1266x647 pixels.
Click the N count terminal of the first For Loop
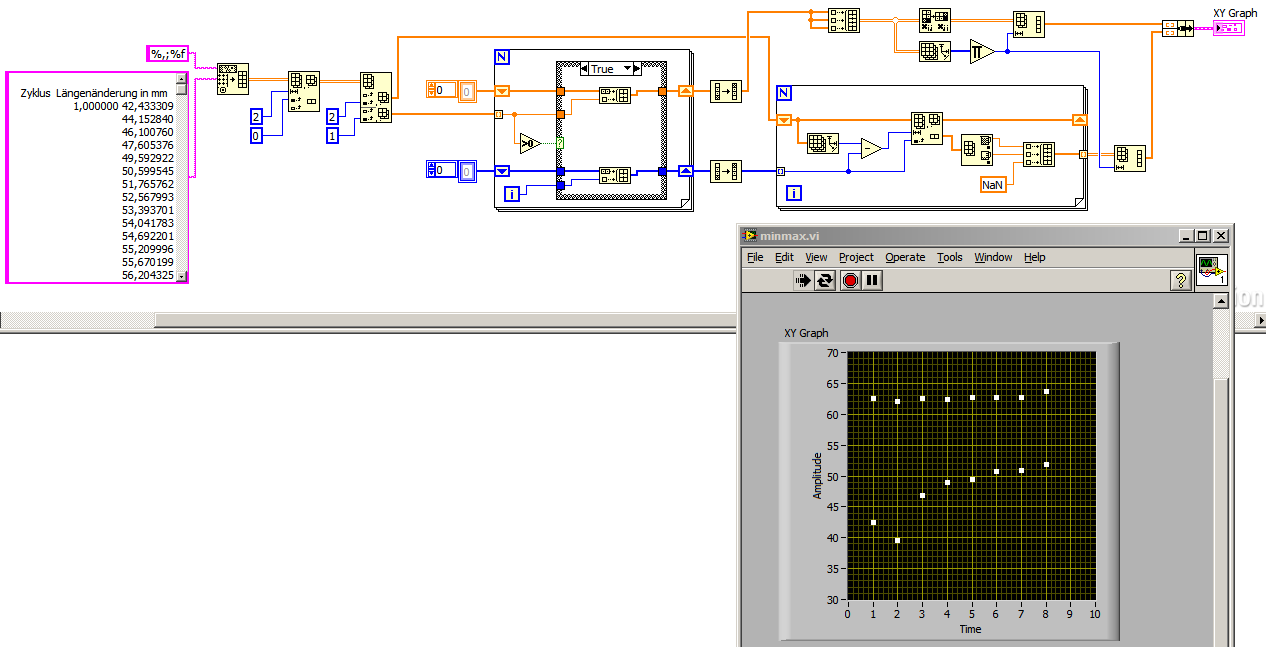pos(502,57)
